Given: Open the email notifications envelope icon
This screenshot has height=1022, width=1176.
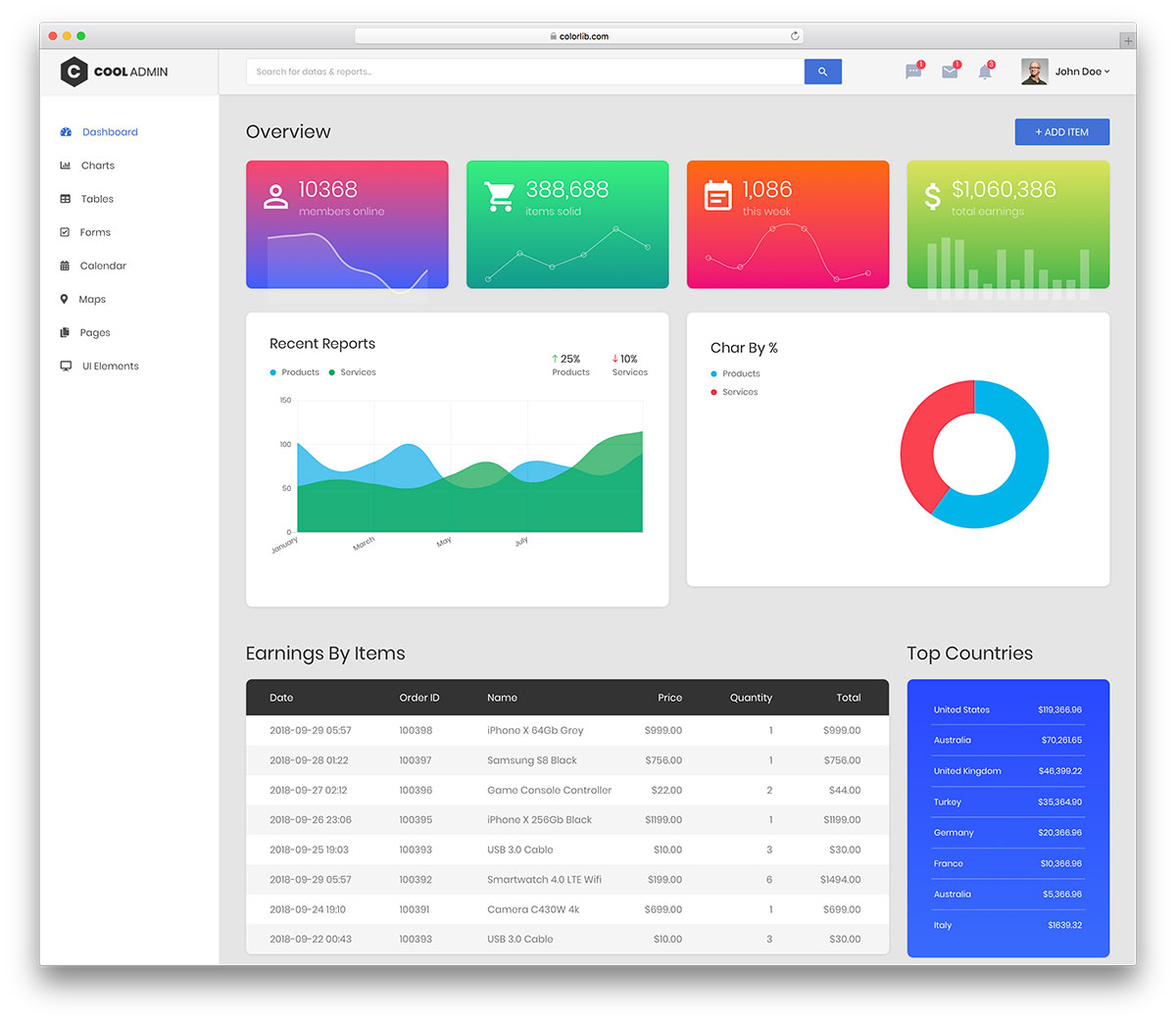Looking at the screenshot, I should click(x=949, y=71).
